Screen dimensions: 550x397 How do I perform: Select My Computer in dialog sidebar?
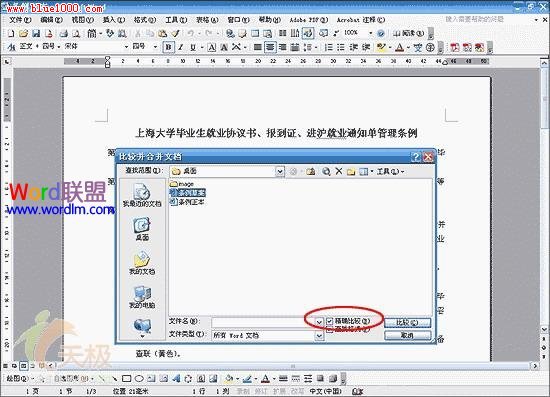coord(142,297)
